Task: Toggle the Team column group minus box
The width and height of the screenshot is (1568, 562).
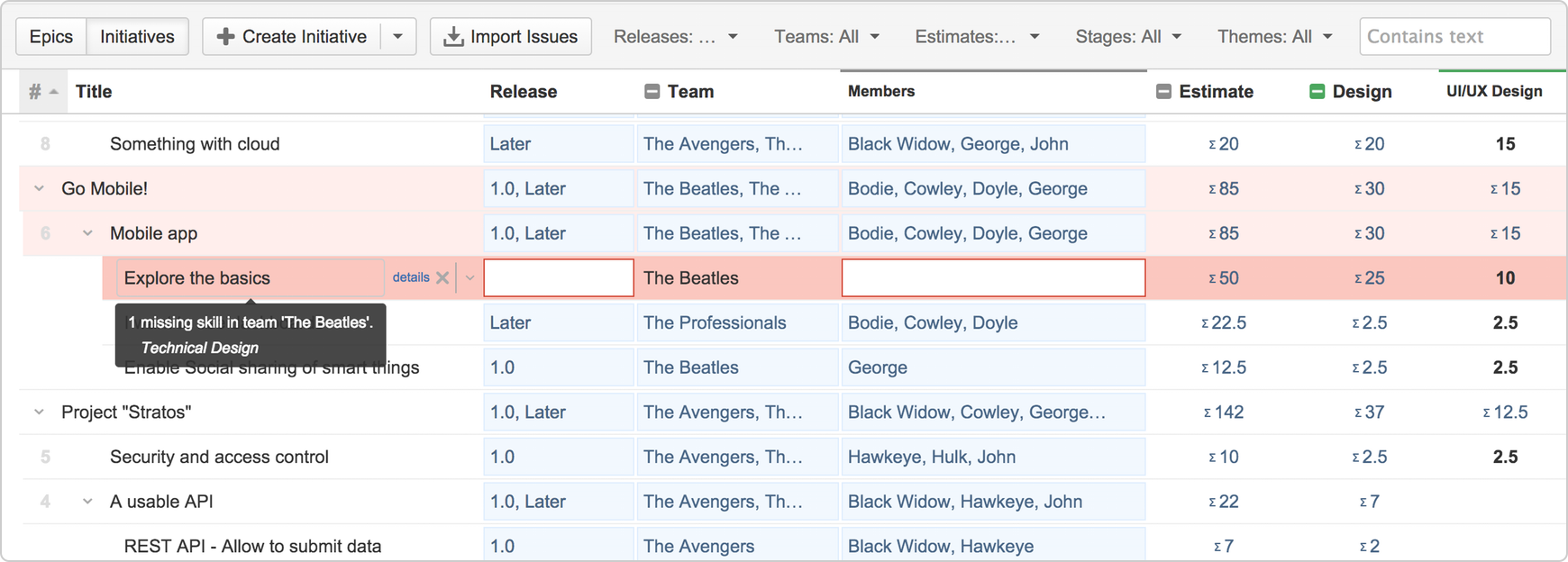Action: 652,92
